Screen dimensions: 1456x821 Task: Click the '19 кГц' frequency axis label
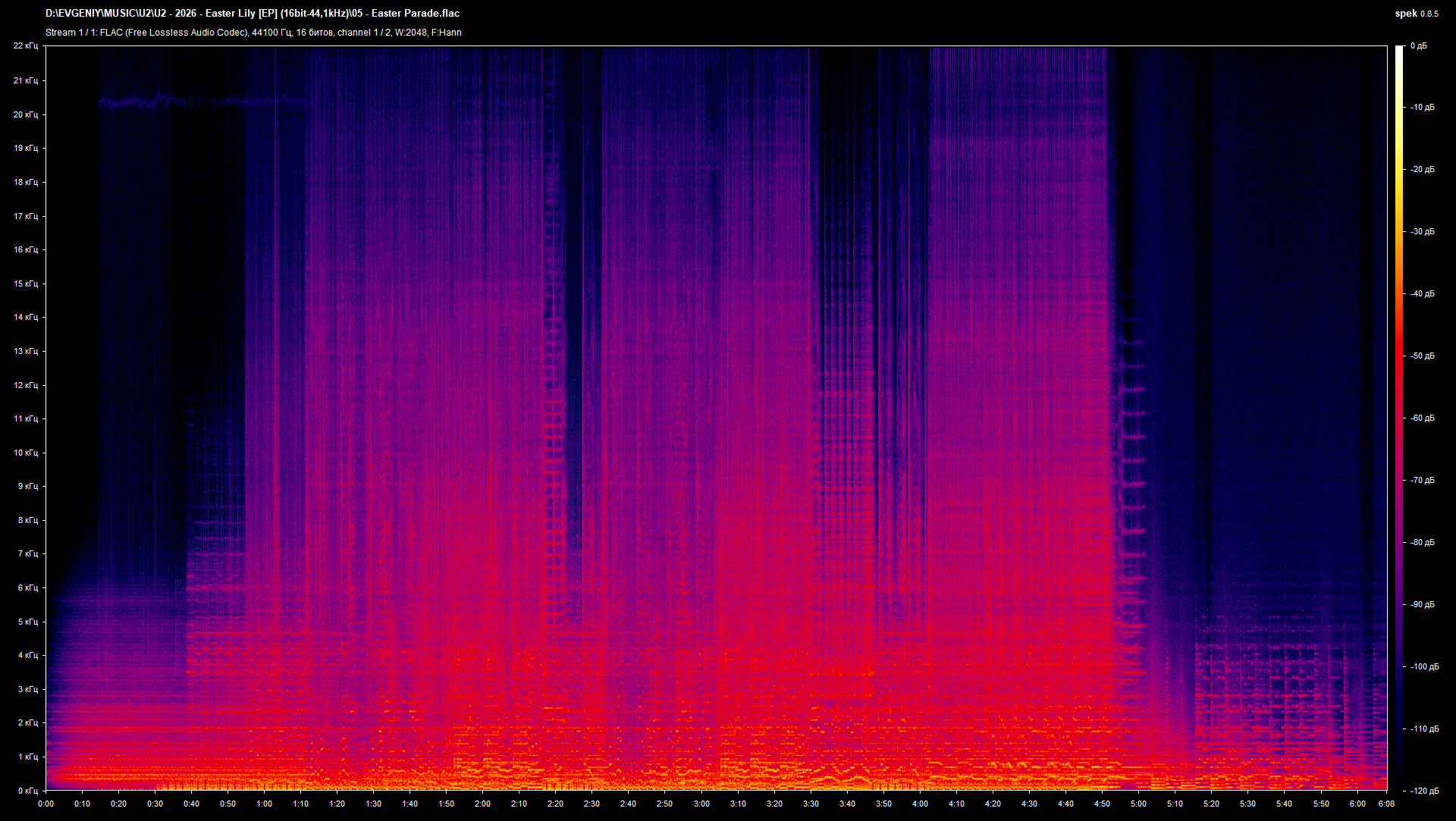tap(26, 148)
